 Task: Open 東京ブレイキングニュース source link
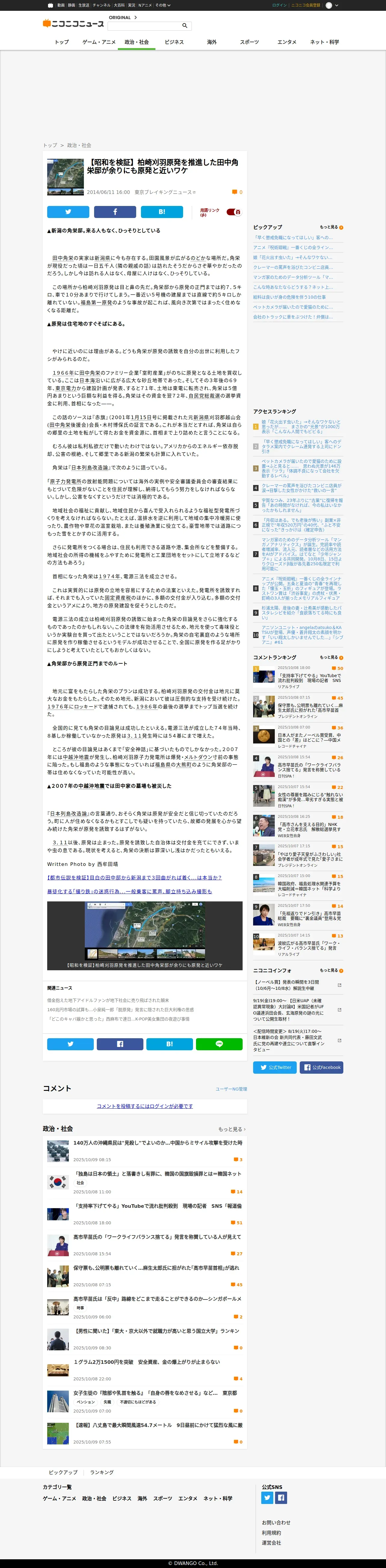point(165,192)
